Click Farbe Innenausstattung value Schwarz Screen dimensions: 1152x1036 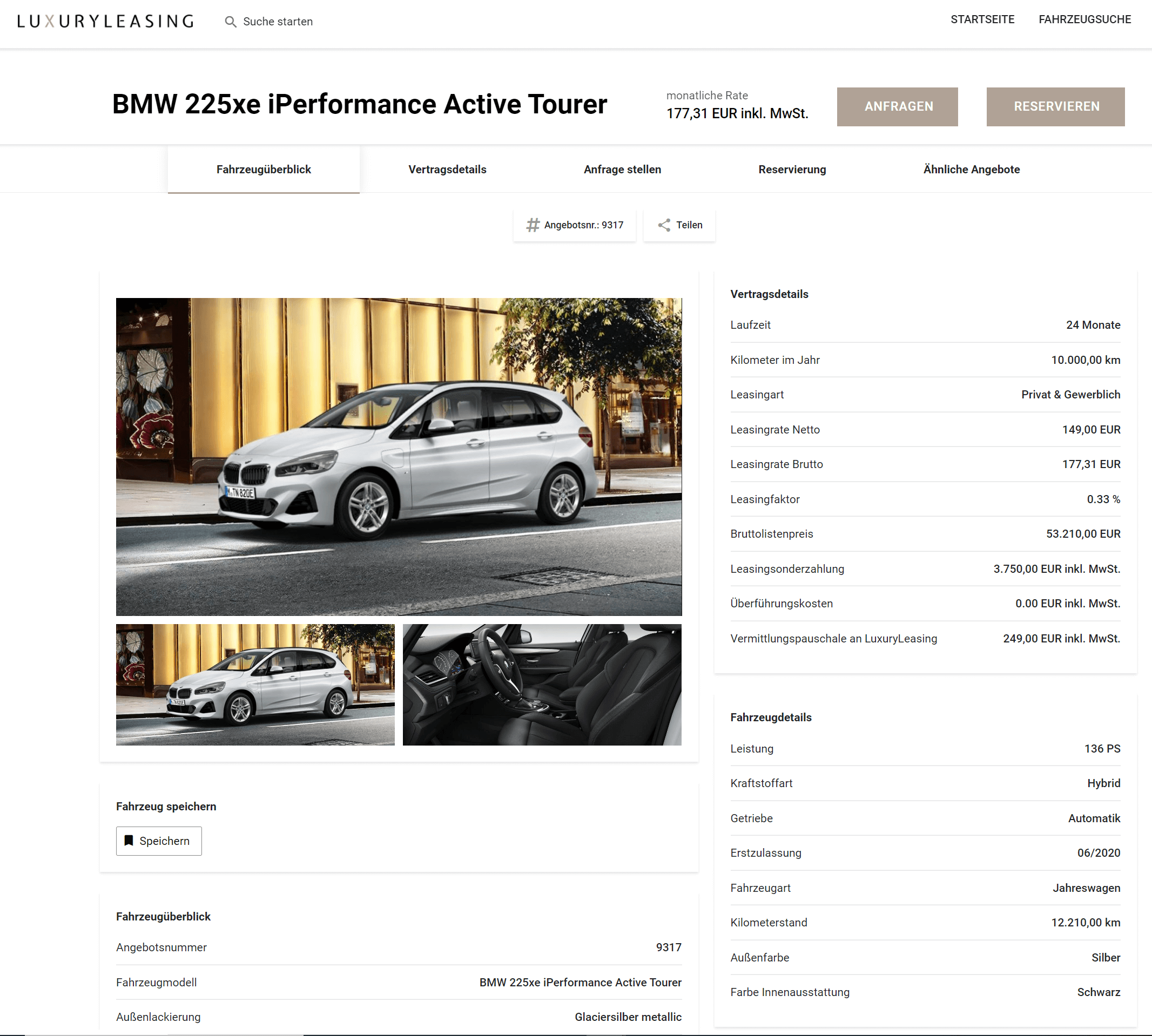click(x=1099, y=992)
